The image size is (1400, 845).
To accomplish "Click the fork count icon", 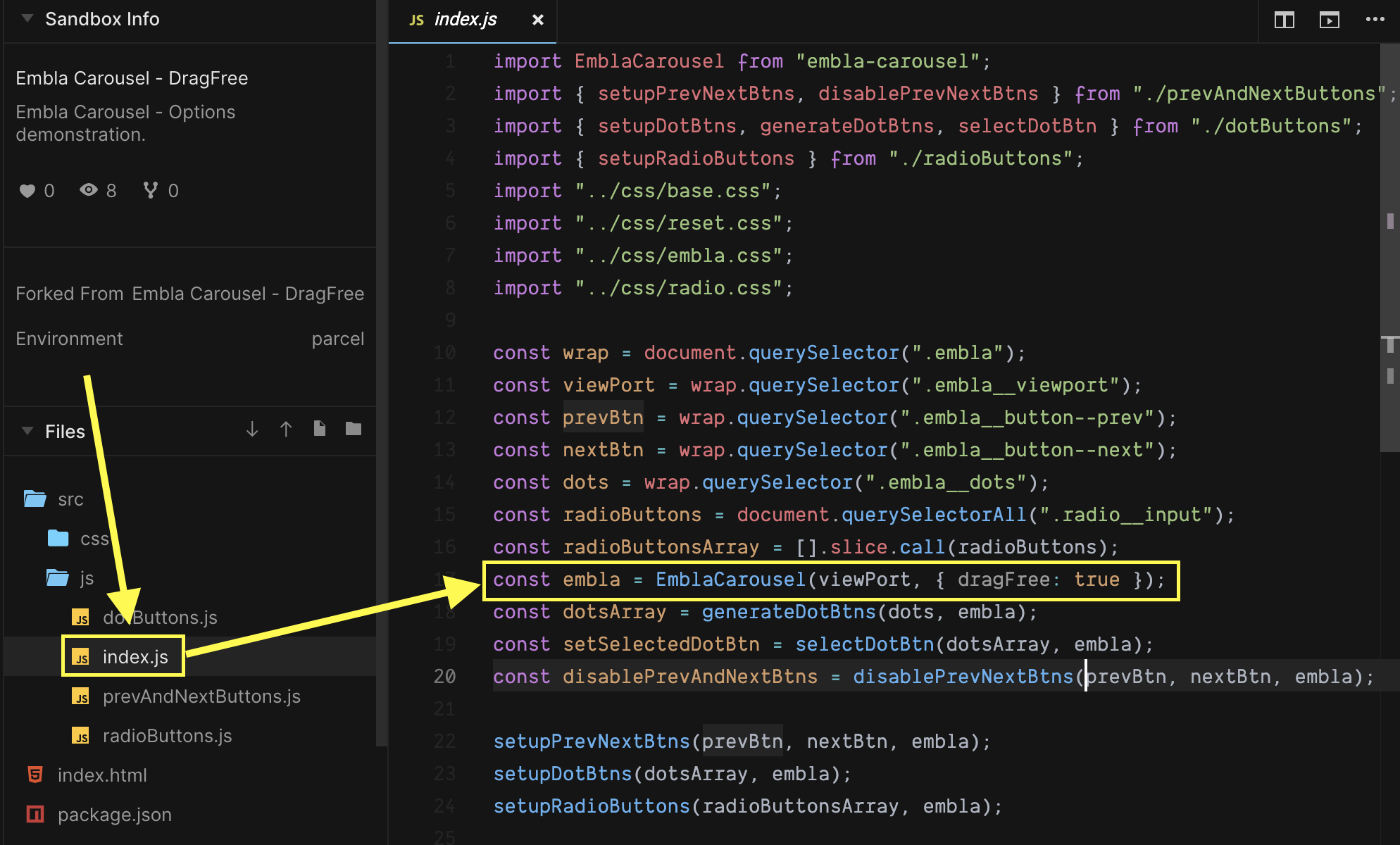I will point(149,190).
